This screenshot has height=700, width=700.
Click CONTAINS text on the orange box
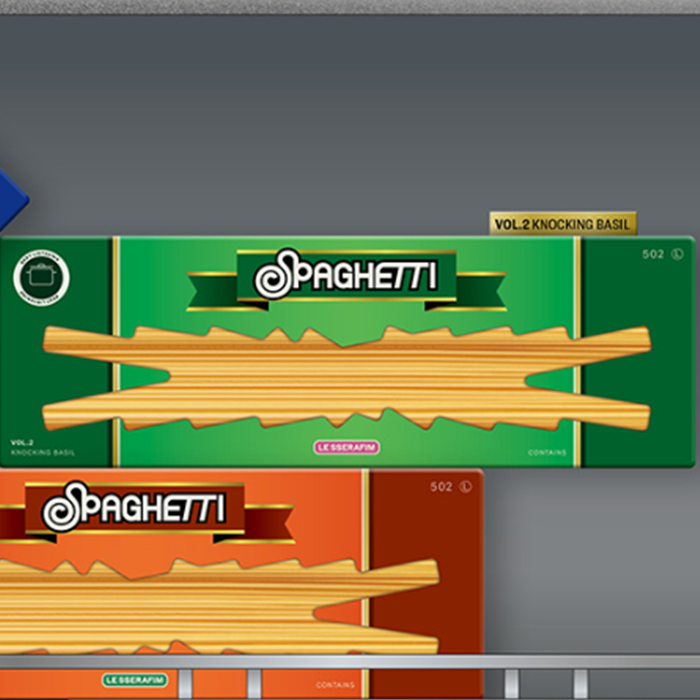pyautogui.click(x=335, y=685)
